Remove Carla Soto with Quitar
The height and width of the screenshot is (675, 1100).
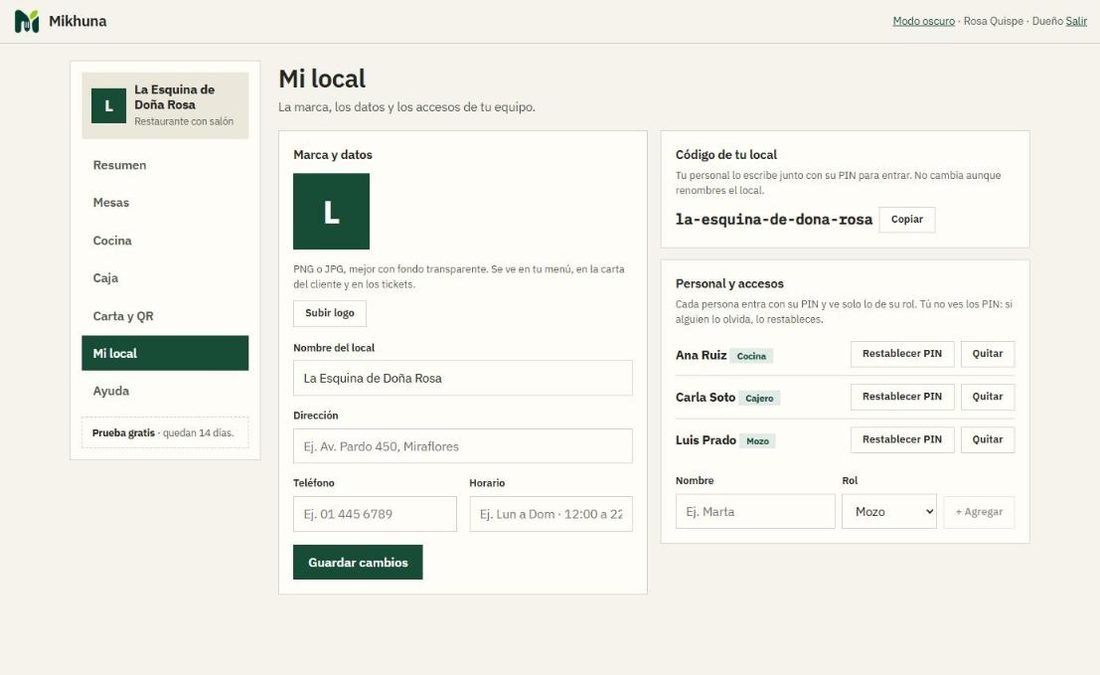tap(987, 396)
